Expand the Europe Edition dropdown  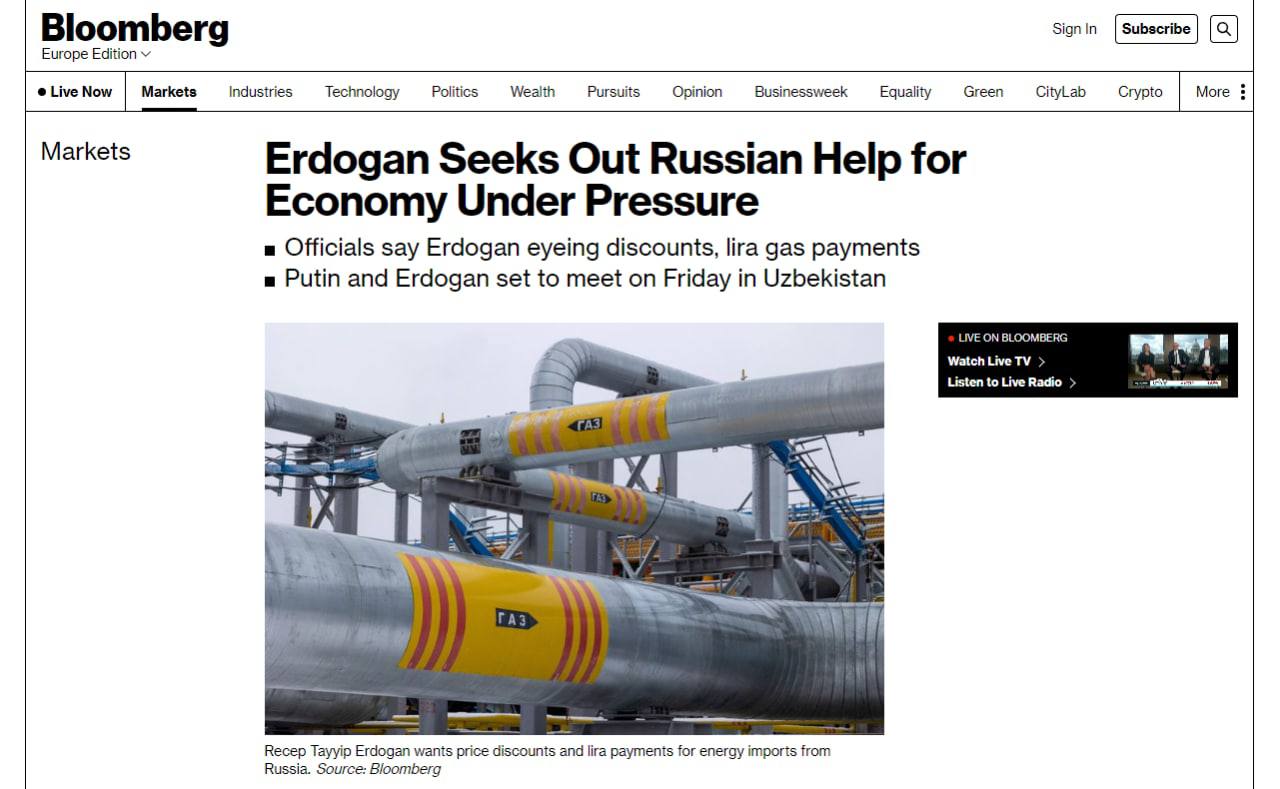point(96,54)
